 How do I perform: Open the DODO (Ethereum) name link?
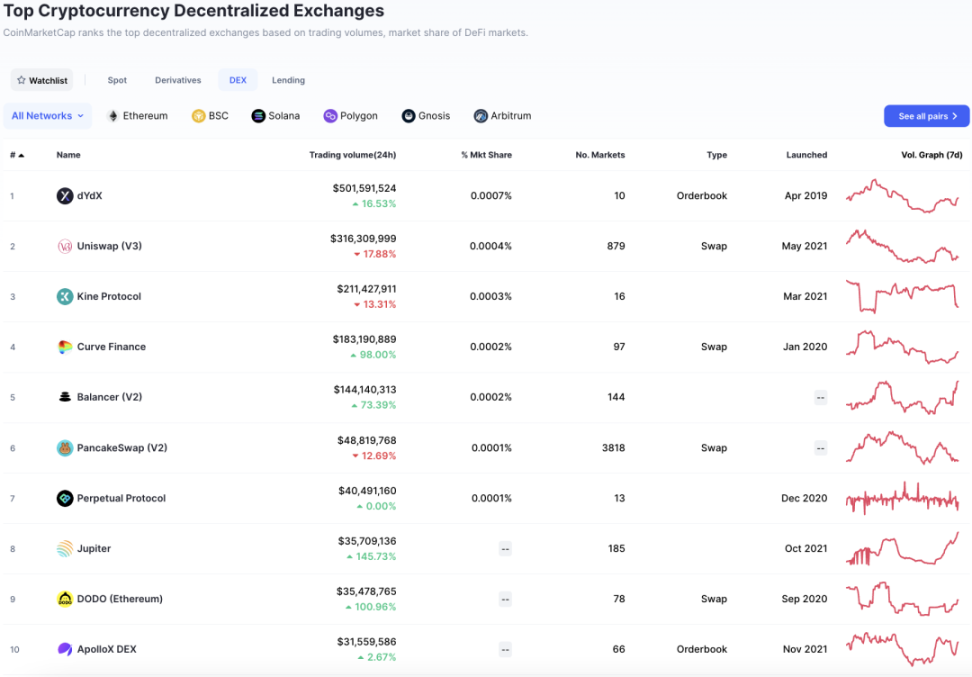(x=120, y=599)
